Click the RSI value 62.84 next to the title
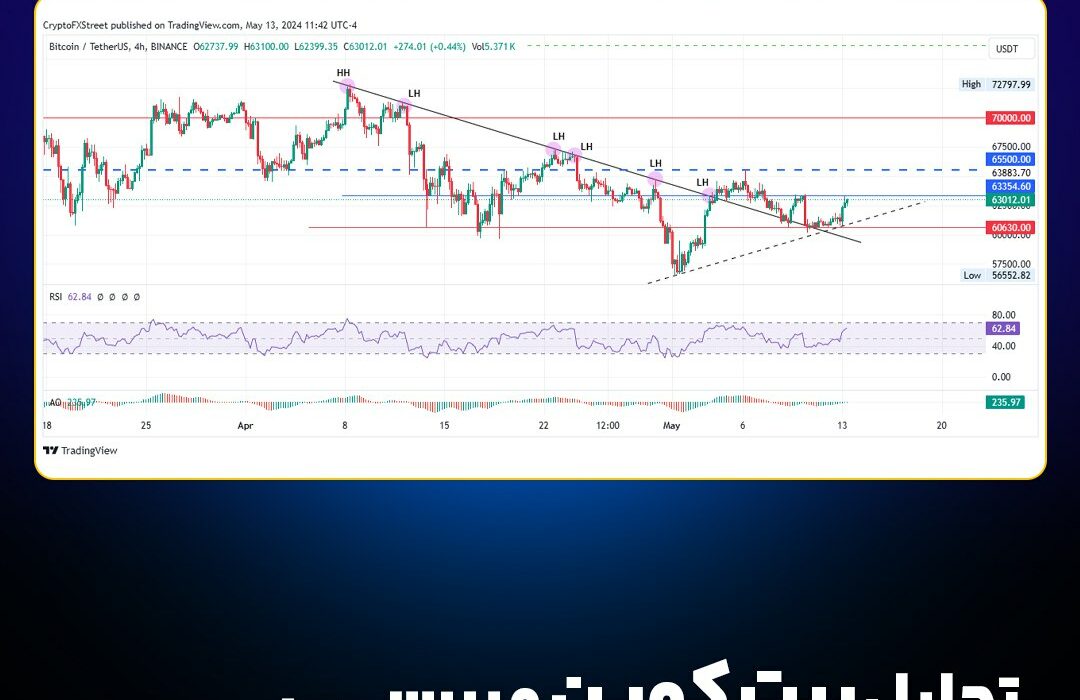Screen dimensions: 1080x700 (79, 297)
